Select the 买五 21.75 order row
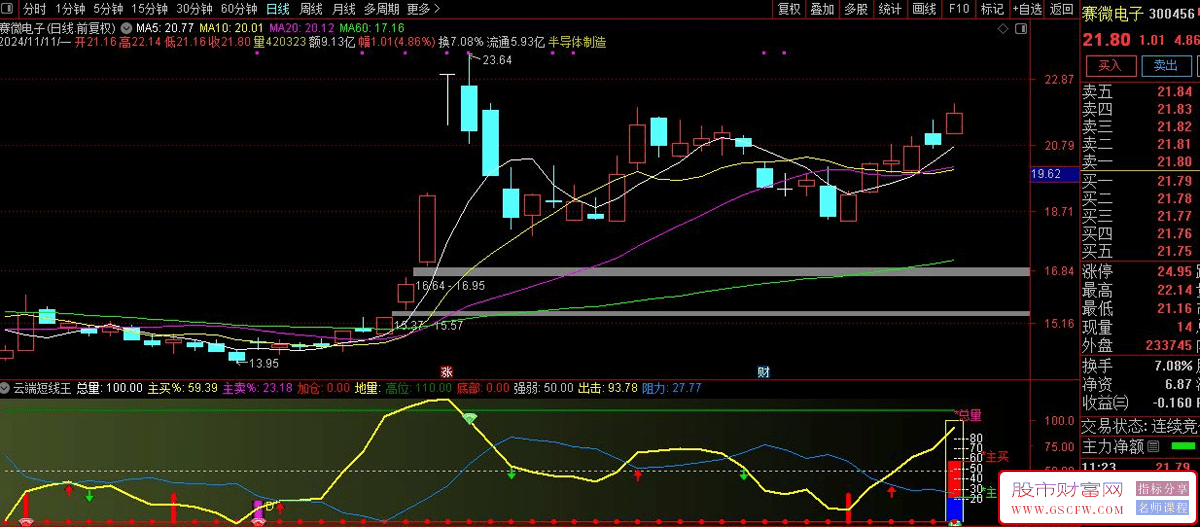Viewport: 1200px width, 527px height. pyautogui.click(x=1140, y=251)
